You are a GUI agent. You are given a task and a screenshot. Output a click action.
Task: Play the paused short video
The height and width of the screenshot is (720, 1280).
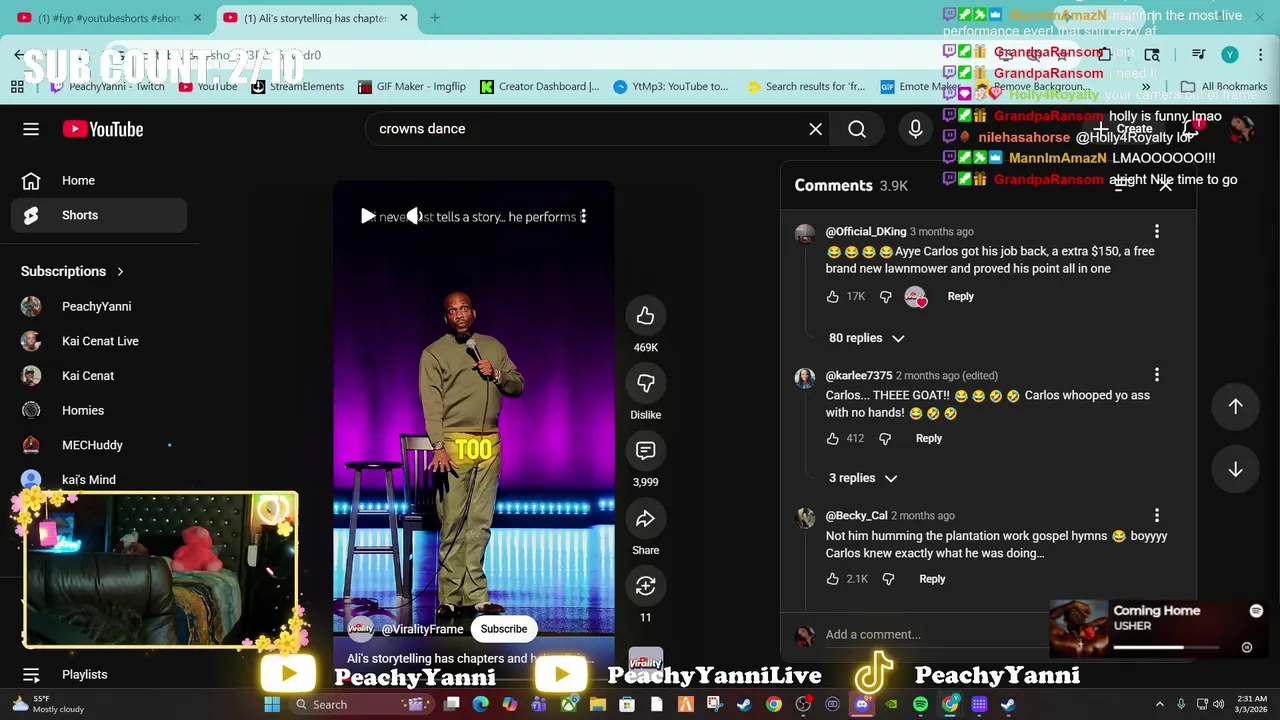tap(367, 216)
